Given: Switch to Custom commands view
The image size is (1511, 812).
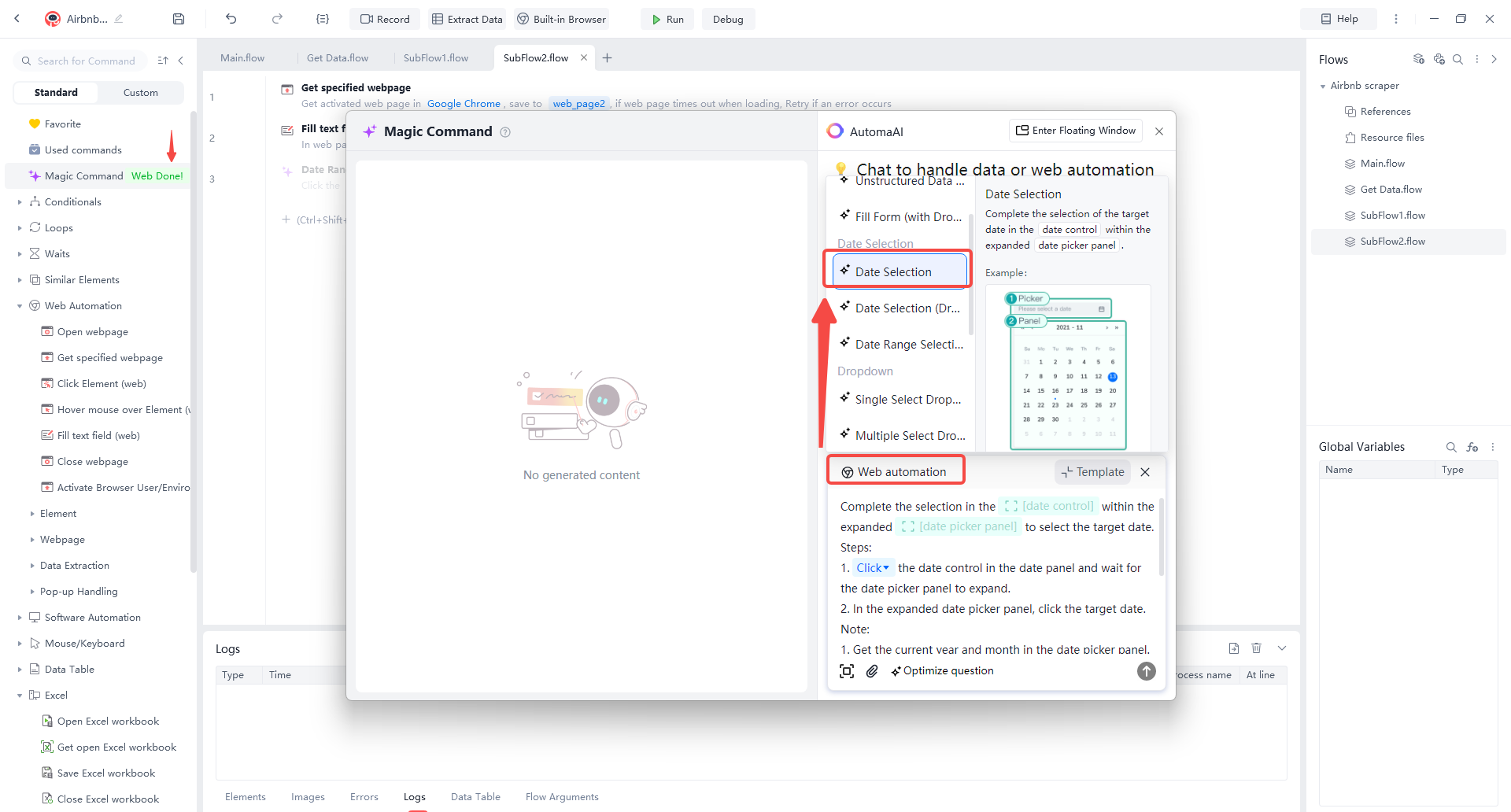Looking at the screenshot, I should pos(140,92).
